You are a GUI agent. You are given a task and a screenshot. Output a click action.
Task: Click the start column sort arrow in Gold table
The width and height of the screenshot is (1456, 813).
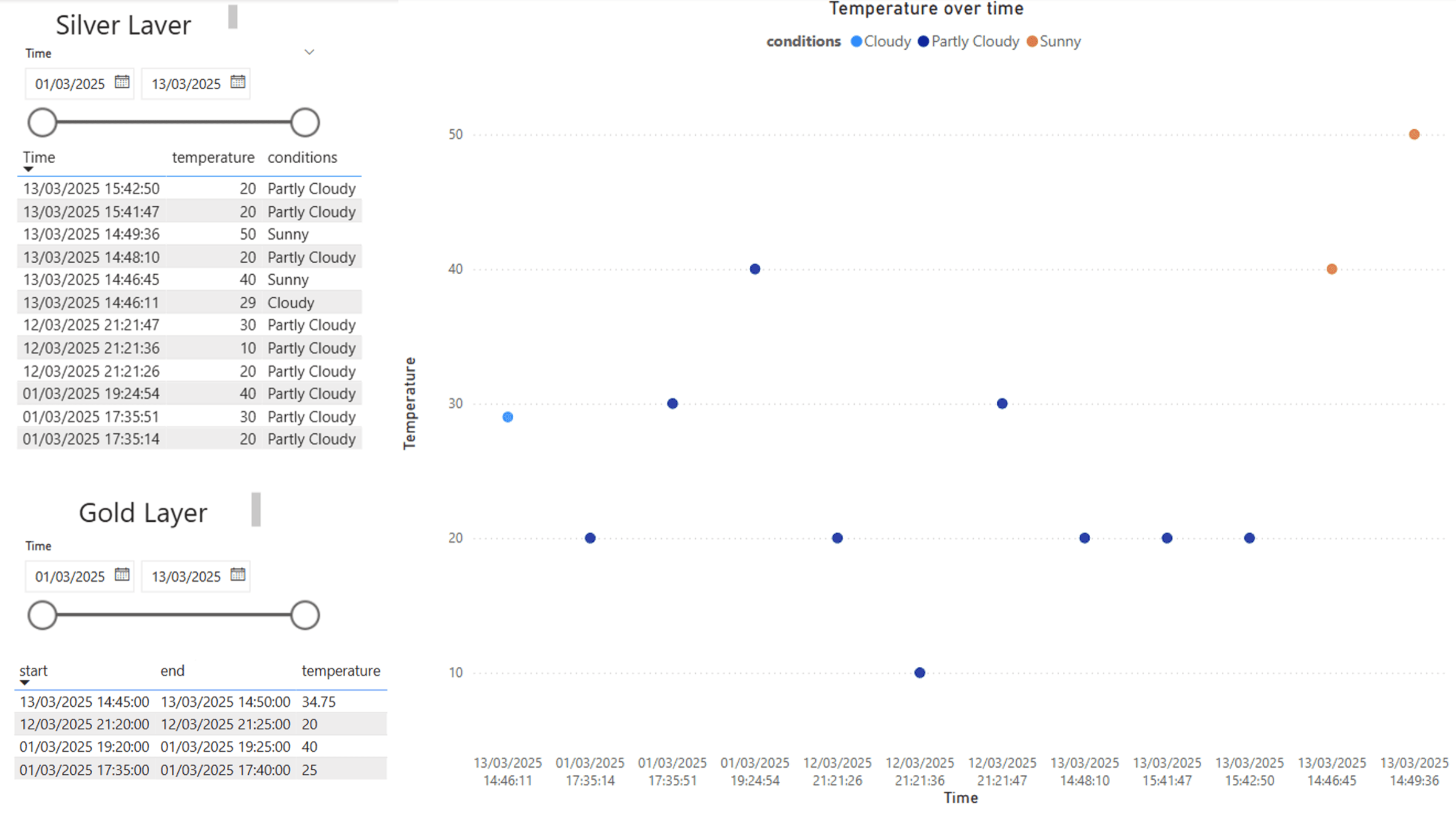(24, 683)
